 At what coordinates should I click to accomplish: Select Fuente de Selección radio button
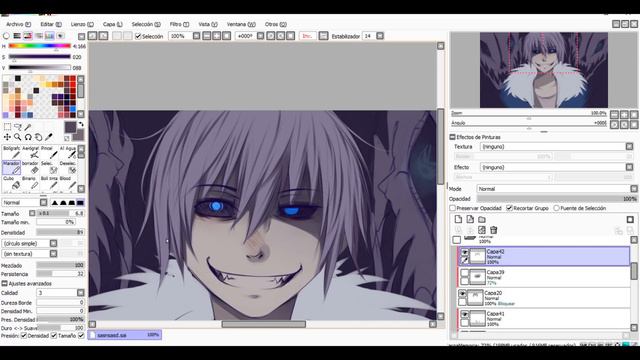(556, 208)
